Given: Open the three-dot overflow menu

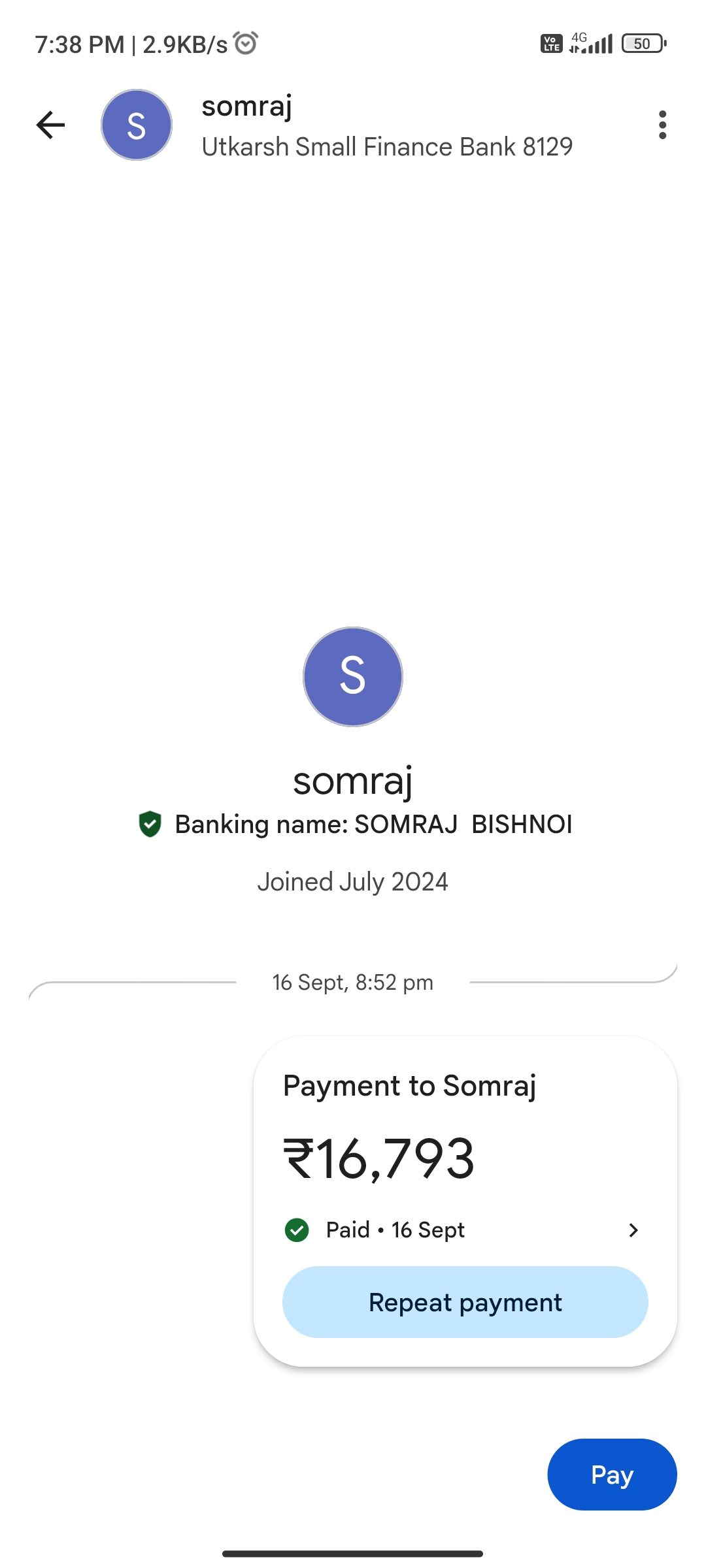Looking at the screenshot, I should [662, 125].
